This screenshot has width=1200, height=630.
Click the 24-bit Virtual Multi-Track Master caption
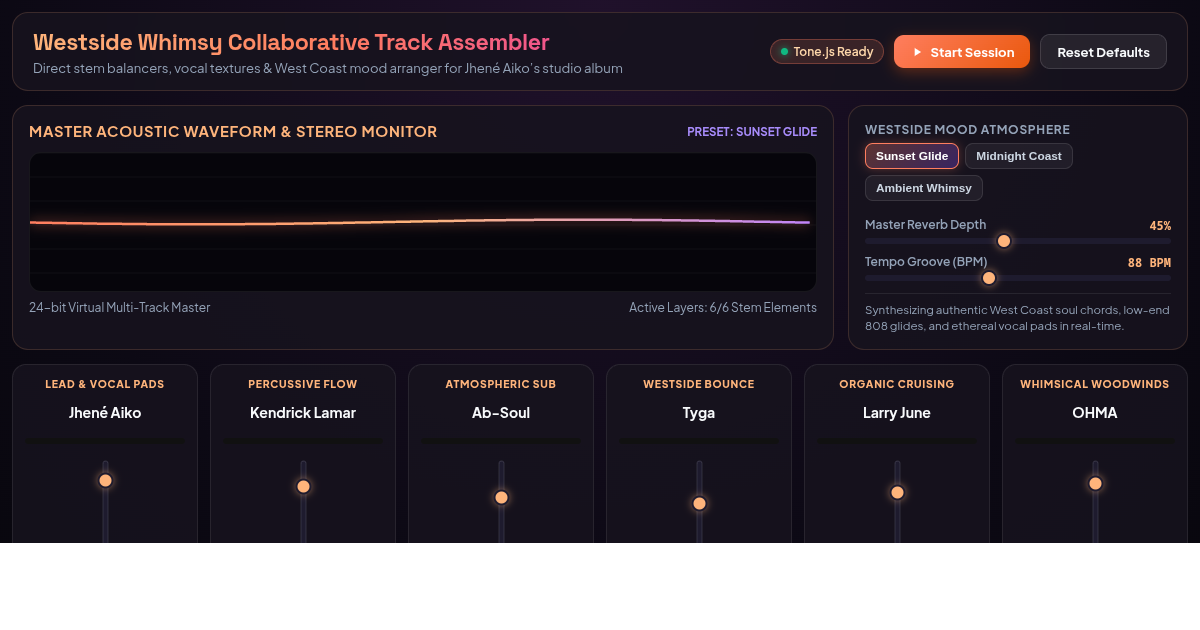(120, 307)
